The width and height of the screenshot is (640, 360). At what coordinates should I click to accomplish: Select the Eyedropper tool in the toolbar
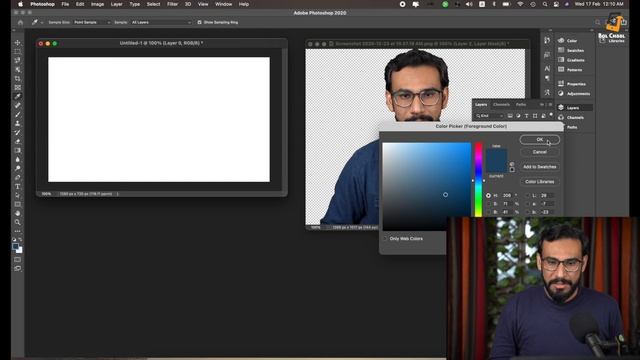click(18, 96)
